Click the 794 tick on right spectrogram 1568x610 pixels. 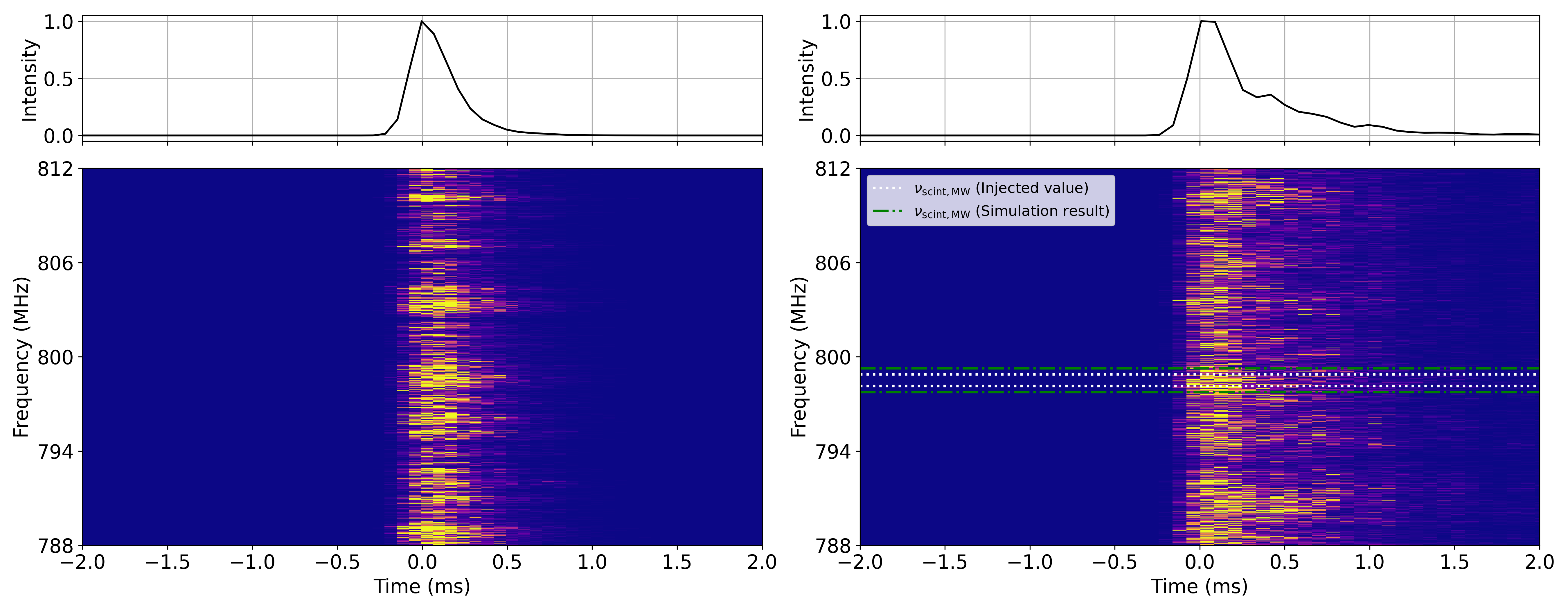[x=833, y=451]
